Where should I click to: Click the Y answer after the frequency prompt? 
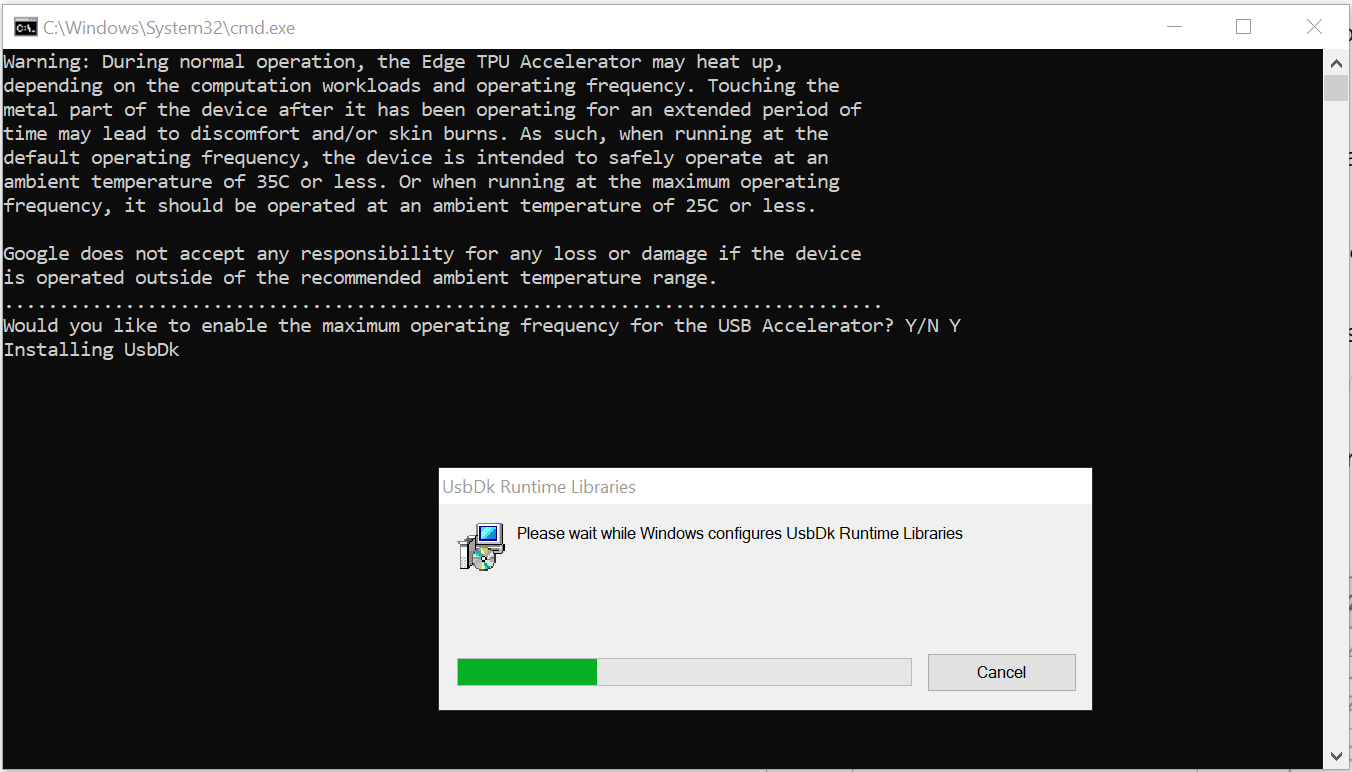957,325
